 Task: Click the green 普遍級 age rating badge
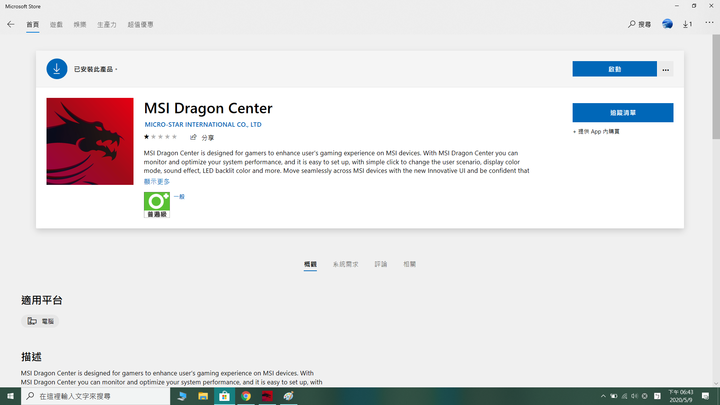click(157, 205)
